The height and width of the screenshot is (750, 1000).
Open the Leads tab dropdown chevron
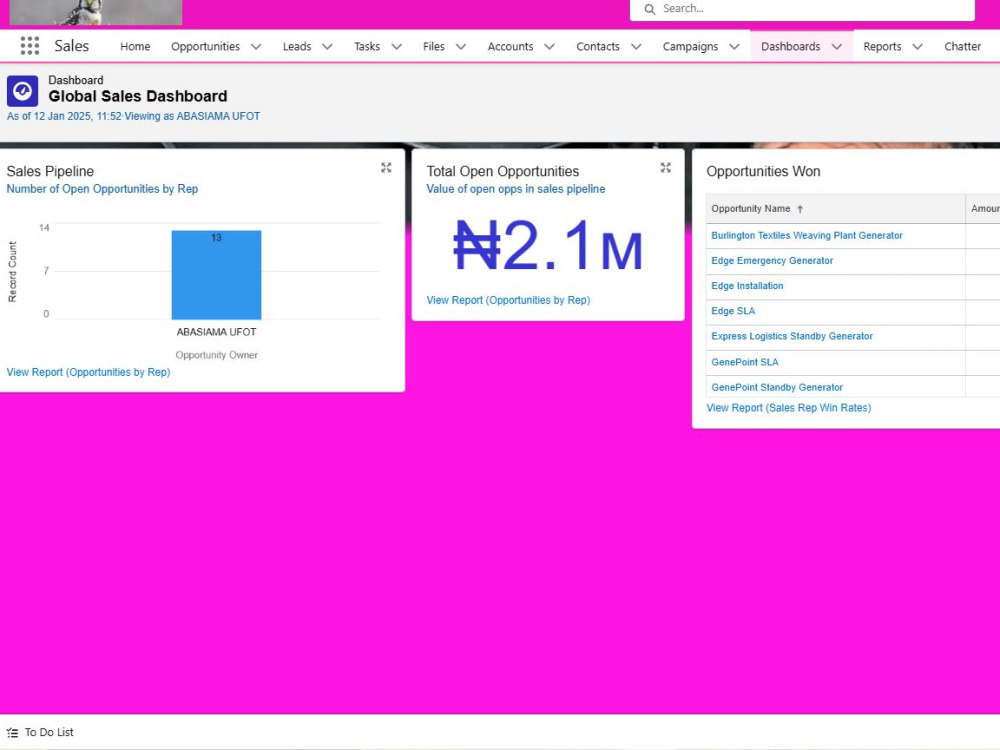[x=327, y=47]
